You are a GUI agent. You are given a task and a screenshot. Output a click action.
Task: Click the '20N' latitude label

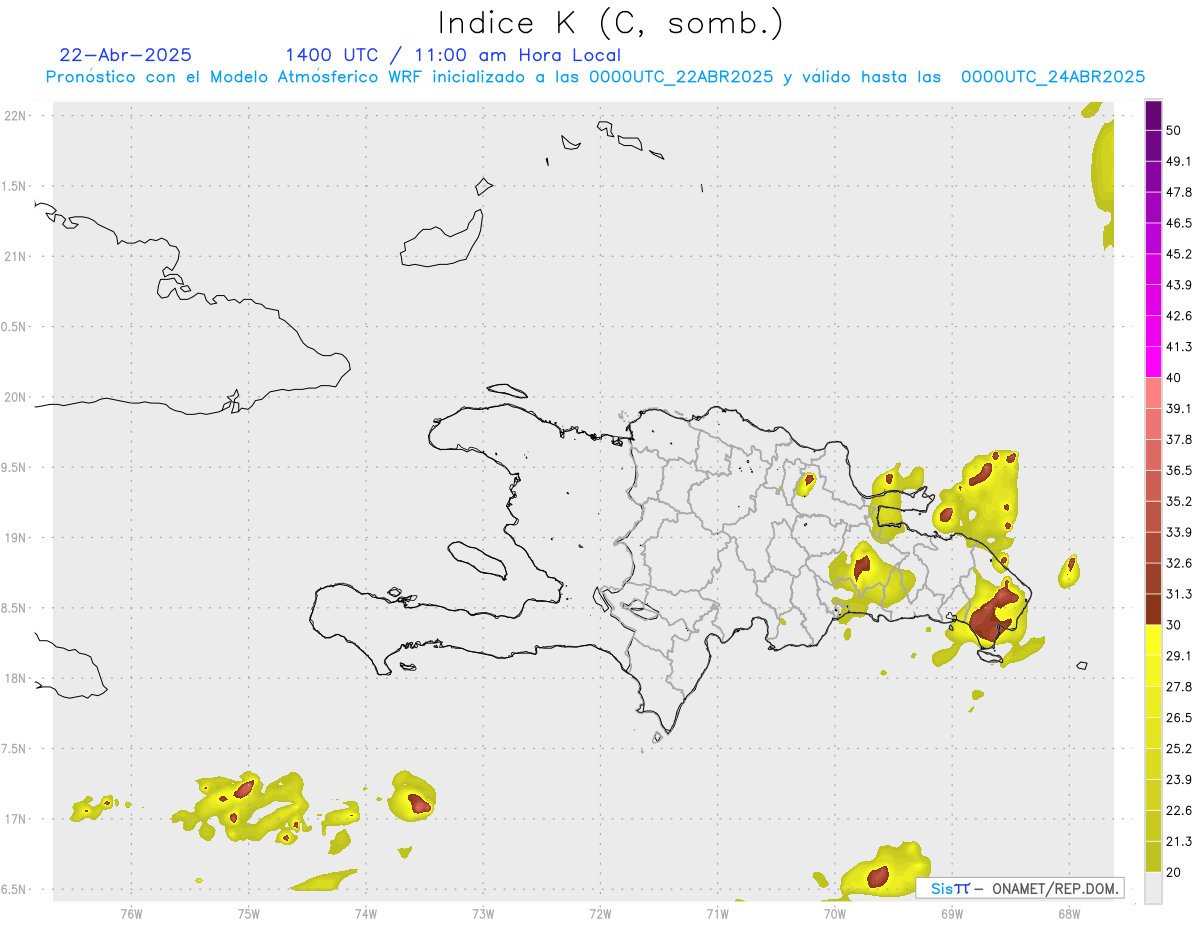(x=15, y=397)
